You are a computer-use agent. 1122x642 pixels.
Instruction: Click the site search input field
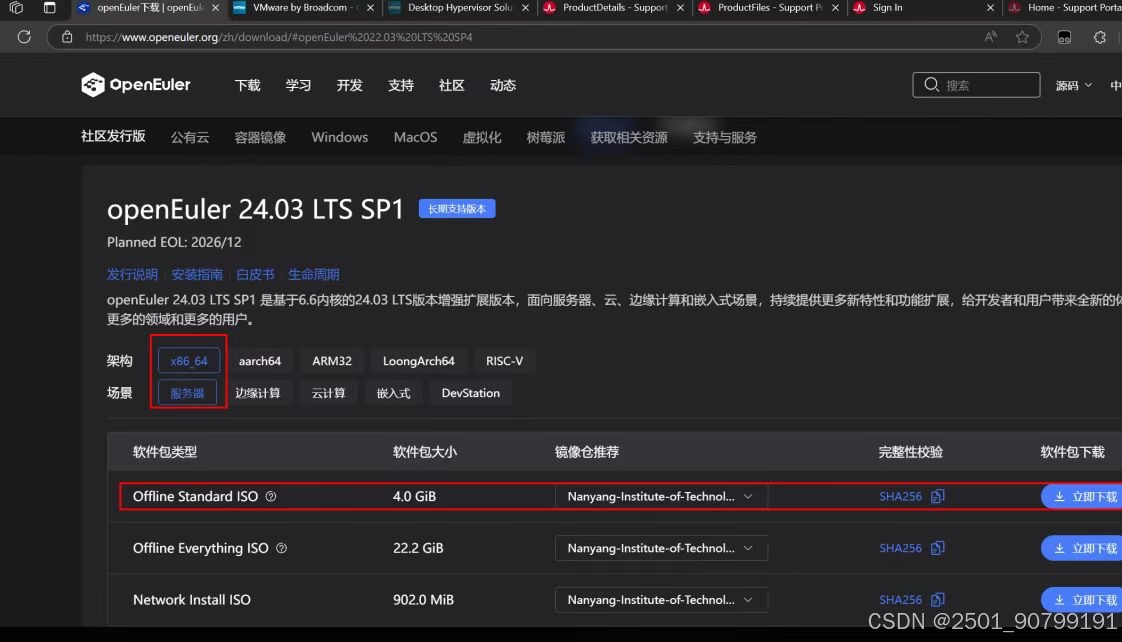976,84
